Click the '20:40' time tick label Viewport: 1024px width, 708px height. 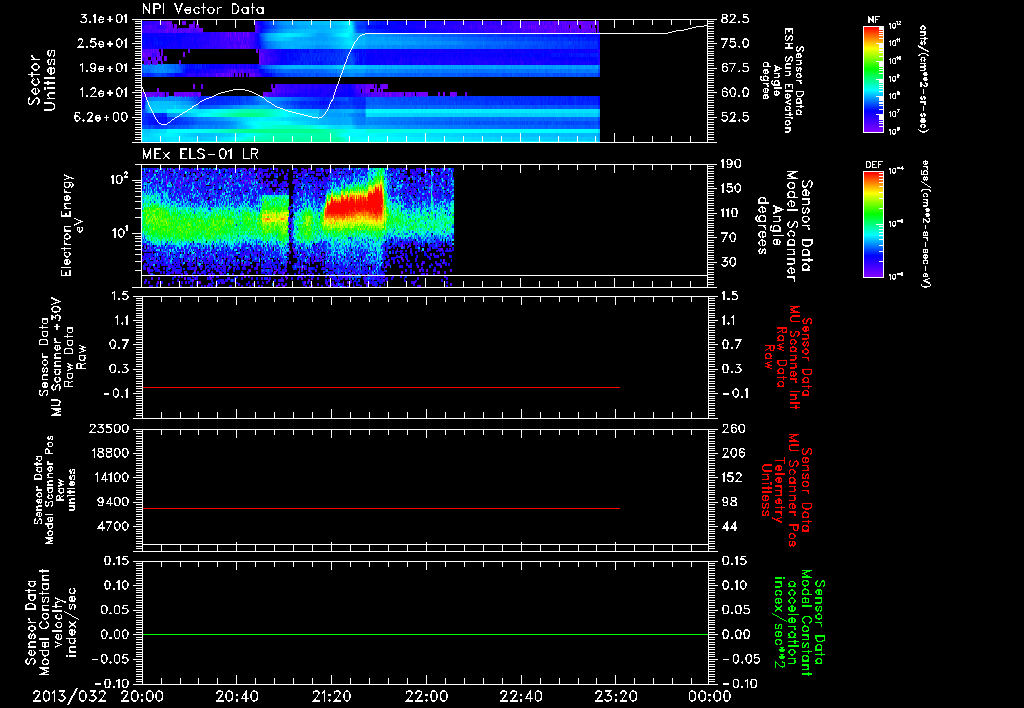coord(237,696)
